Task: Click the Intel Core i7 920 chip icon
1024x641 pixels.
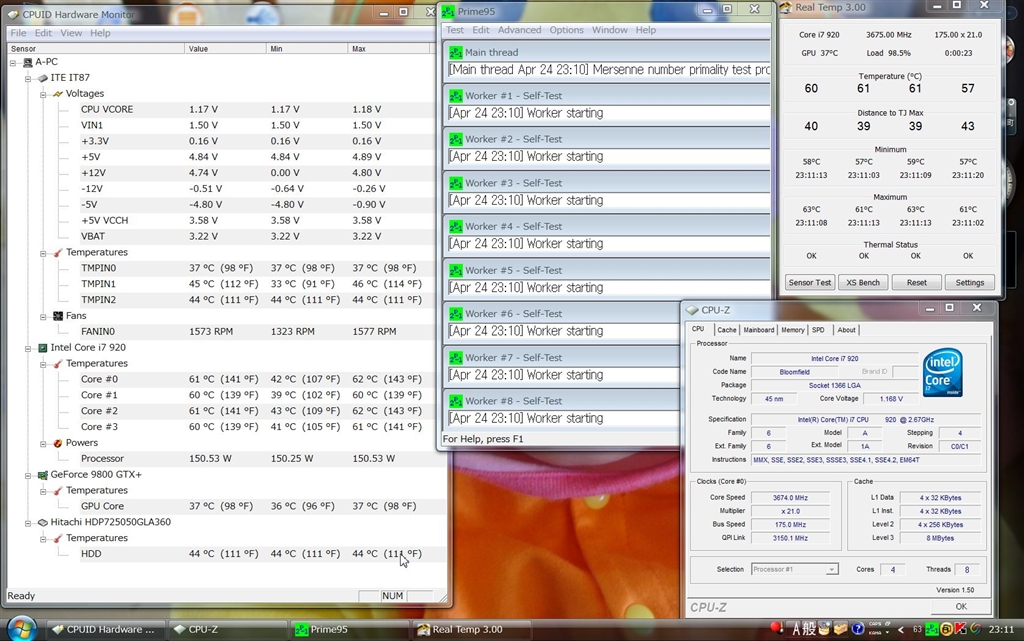Action: pyautogui.click(x=42, y=348)
